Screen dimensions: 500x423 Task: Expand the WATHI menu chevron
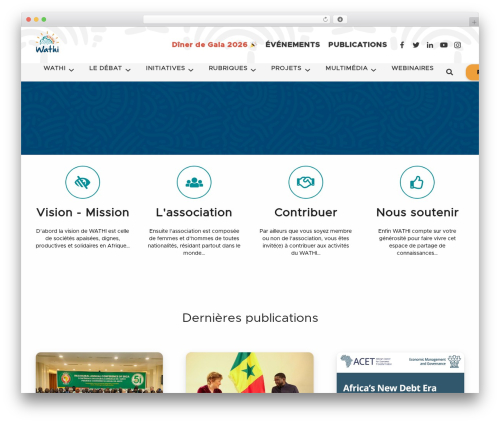coord(71,70)
